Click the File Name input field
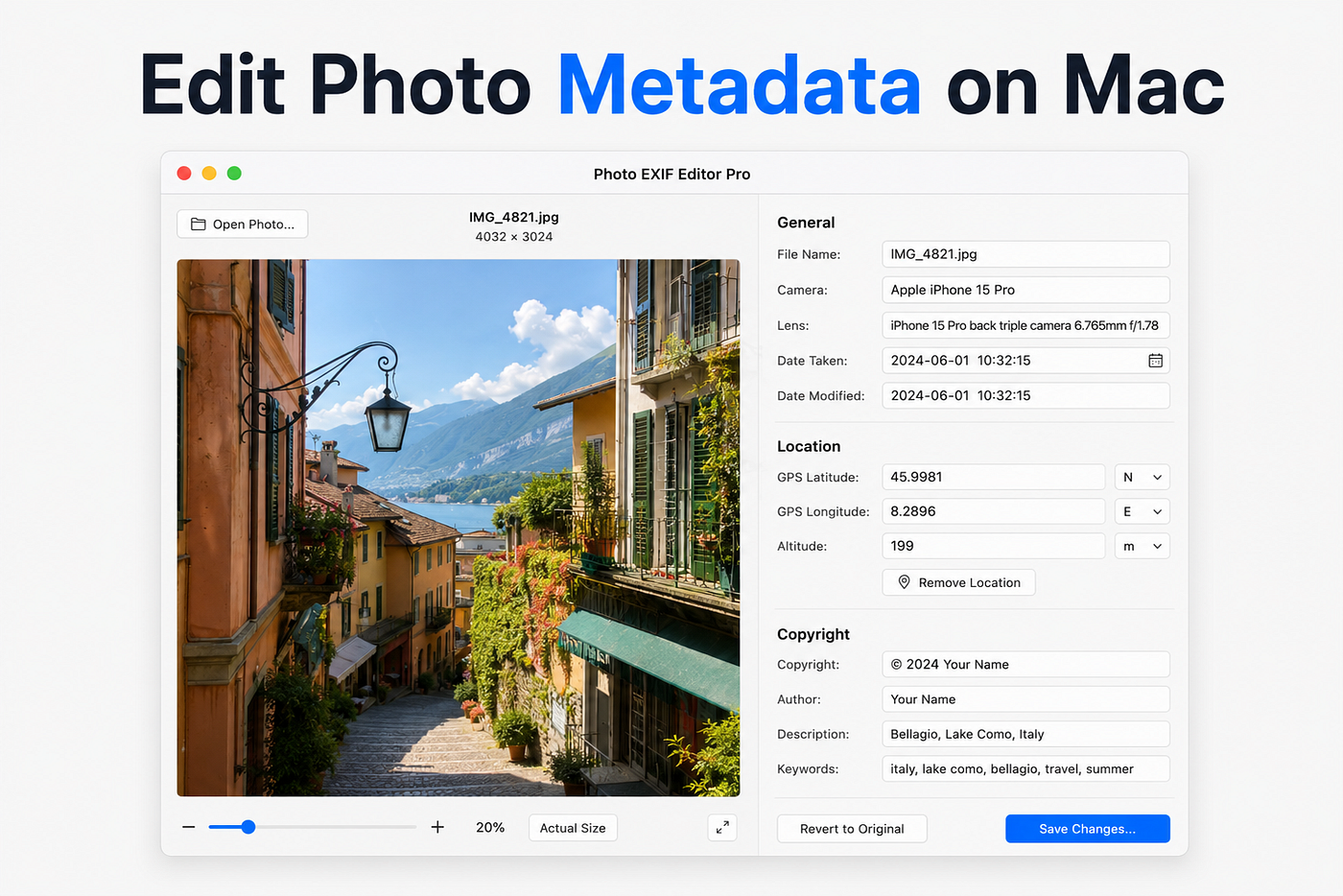Viewport: 1343px width, 896px height. pos(1025,254)
